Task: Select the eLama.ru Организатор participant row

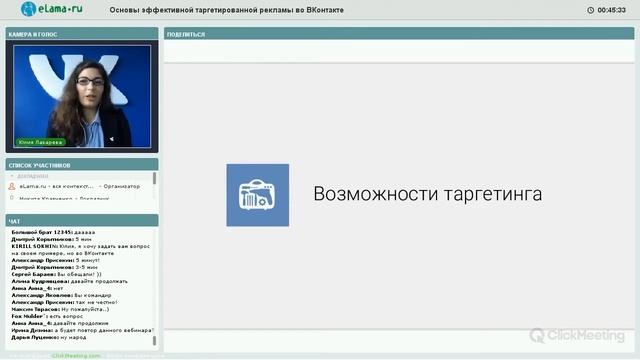Action: [x=80, y=186]
